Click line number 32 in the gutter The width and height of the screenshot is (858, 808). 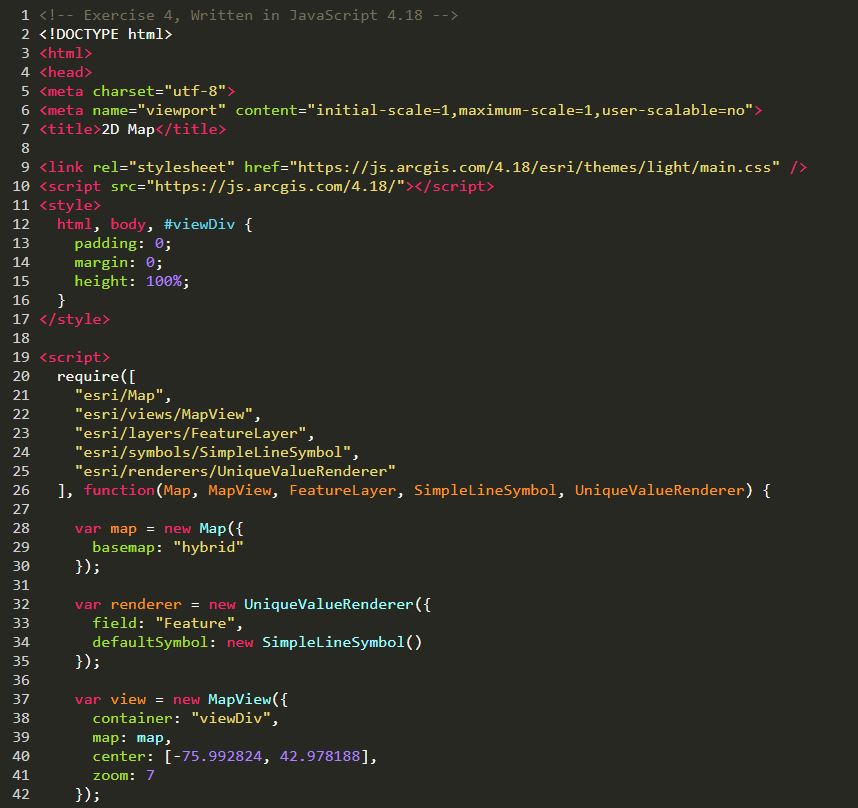click(x=21, y=604)
